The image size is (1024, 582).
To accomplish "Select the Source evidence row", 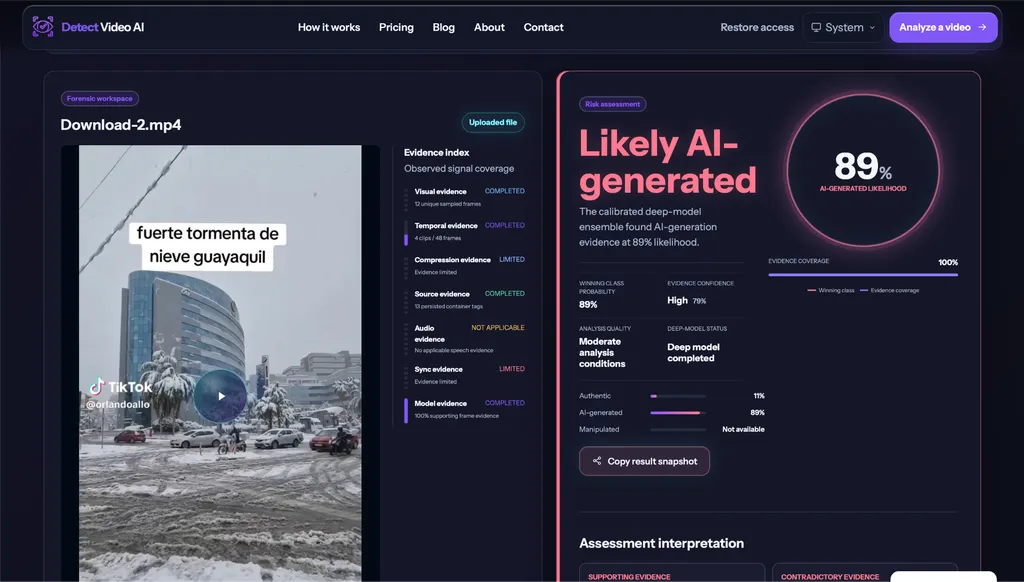I will pos(464,299).
